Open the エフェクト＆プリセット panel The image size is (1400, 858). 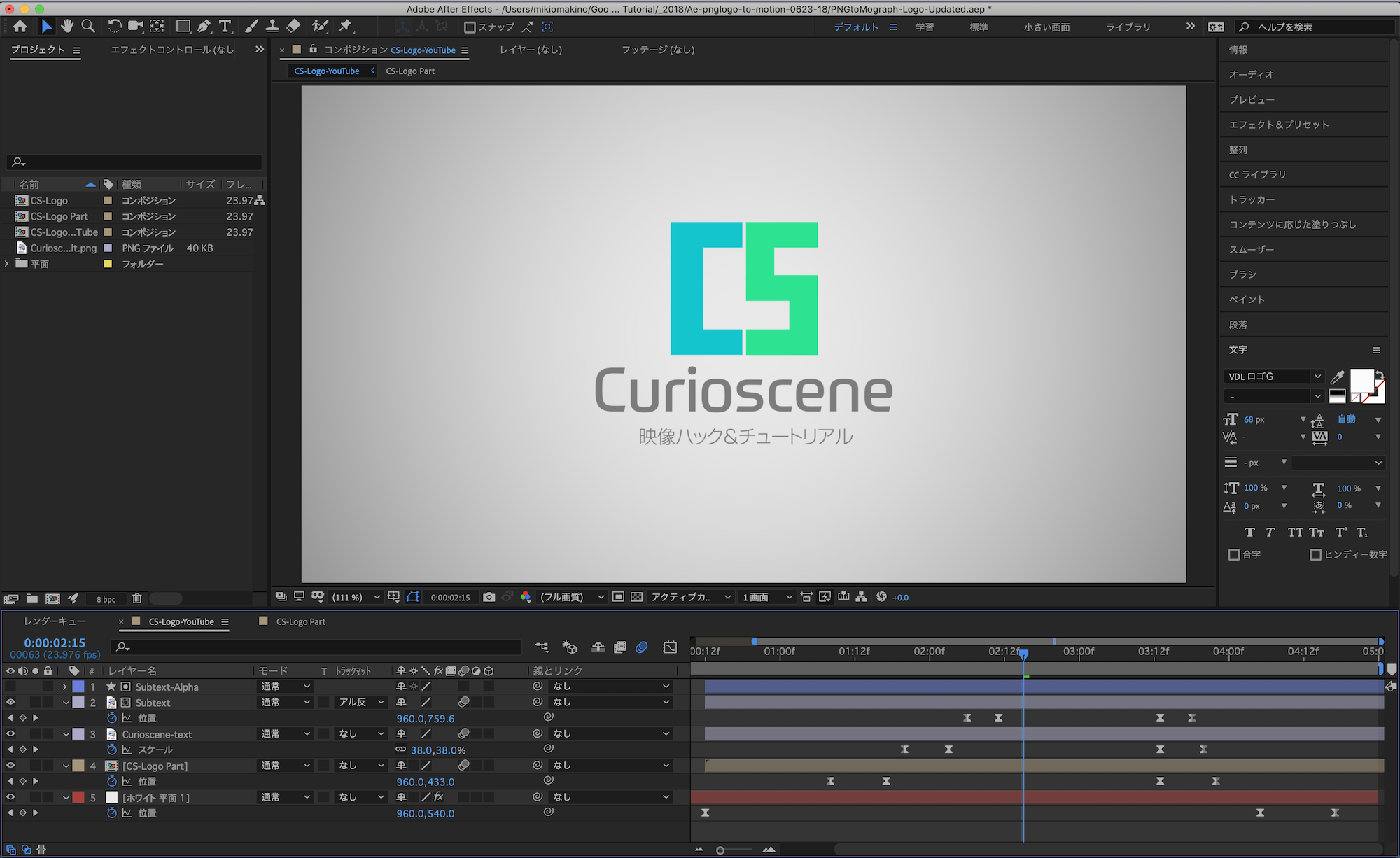point(1278,125)
